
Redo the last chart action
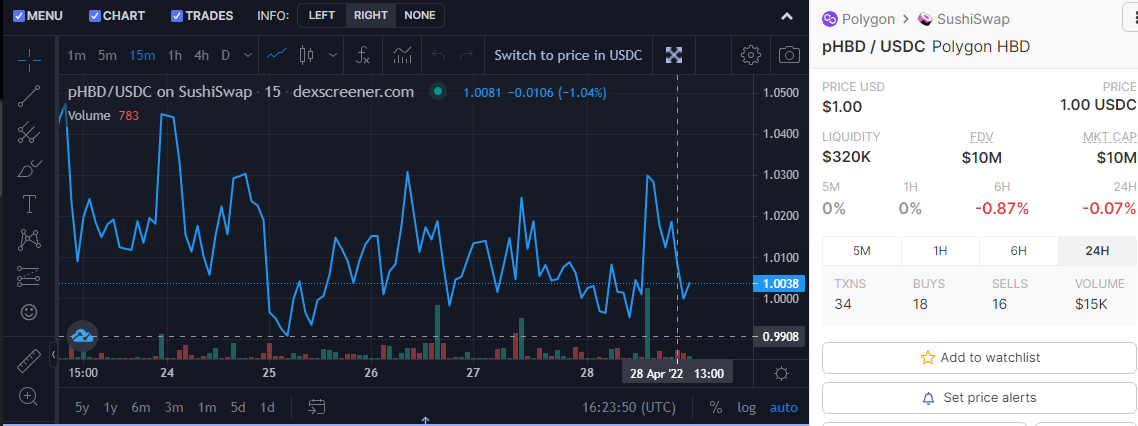tap(467, 55)
